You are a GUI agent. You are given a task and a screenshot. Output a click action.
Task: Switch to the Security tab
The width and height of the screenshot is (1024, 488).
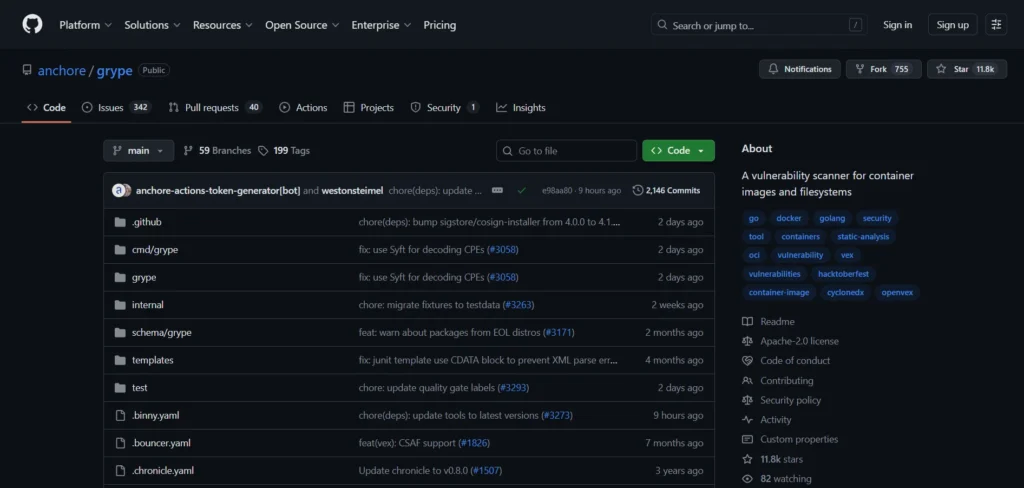click(444, 108)
